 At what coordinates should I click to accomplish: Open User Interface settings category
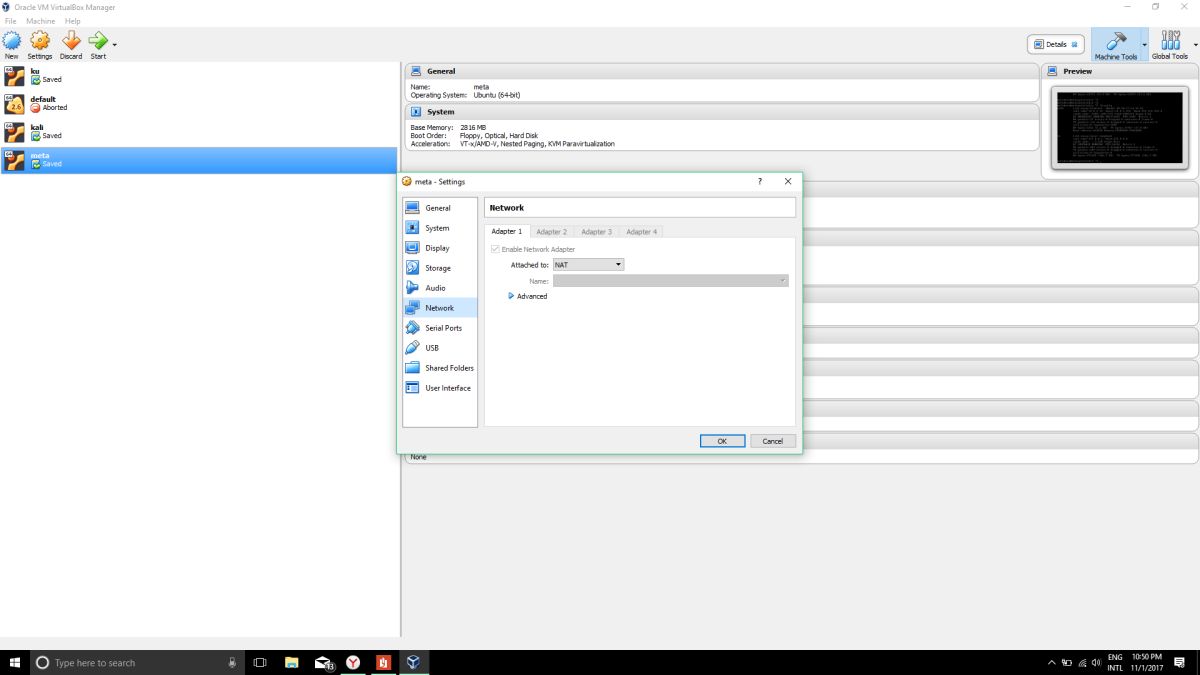[x=440, y=388]
